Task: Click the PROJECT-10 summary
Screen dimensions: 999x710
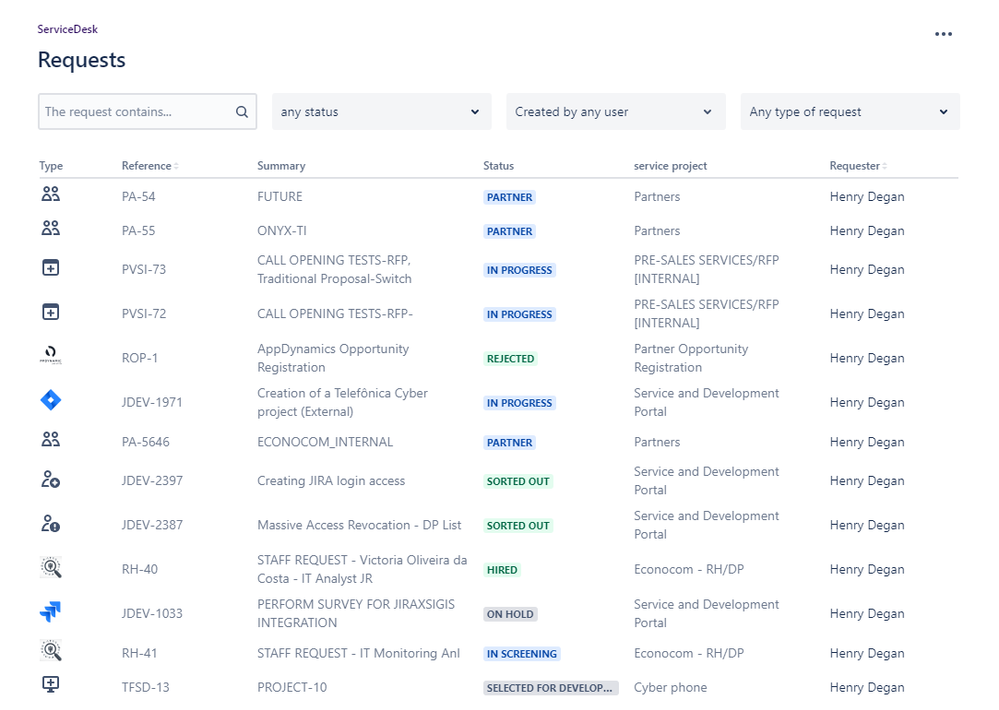Action: pyautogui.click(x=292, y=688)
